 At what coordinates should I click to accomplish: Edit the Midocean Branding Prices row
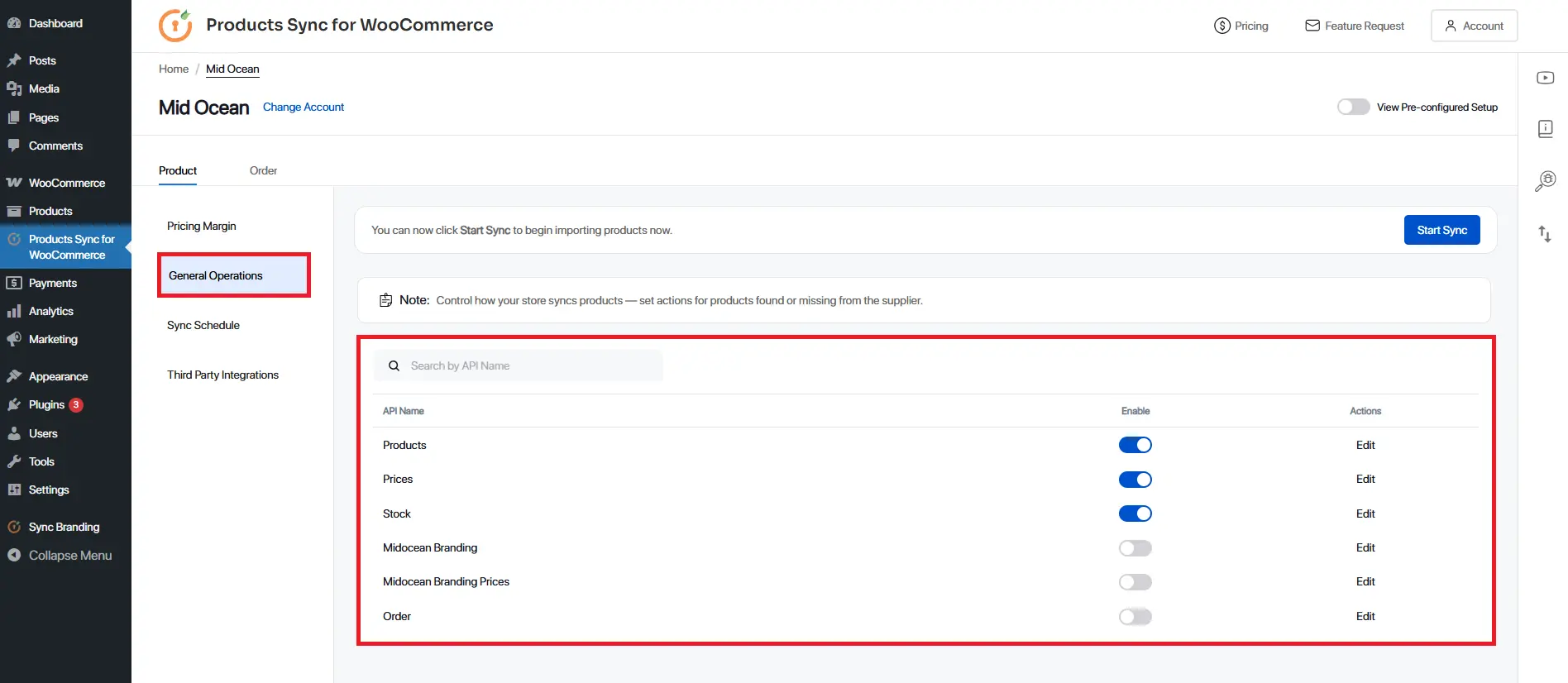click(x=1365, y=581)
